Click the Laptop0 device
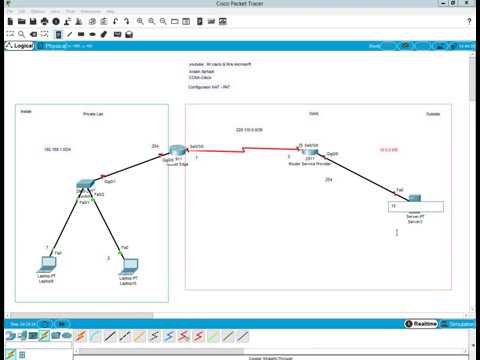This screenshot has height=360, width=480. coord(47,264)
